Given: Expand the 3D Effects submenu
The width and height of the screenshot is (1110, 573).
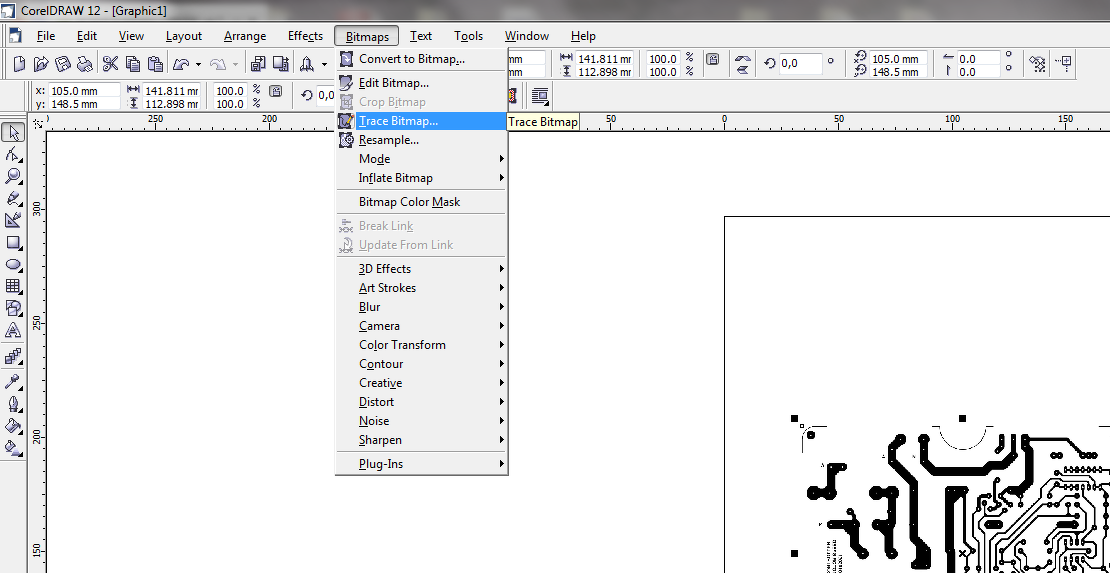Looking at the screenshot, I should 421,268.
